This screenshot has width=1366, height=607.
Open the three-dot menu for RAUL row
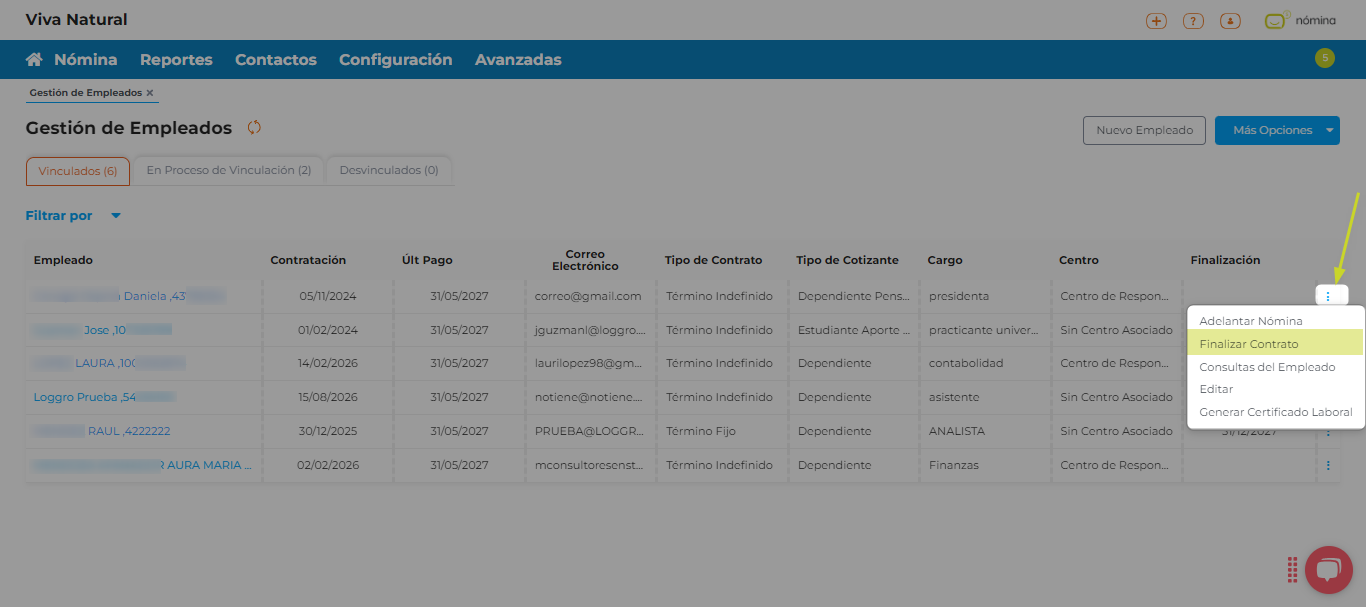1328,433
